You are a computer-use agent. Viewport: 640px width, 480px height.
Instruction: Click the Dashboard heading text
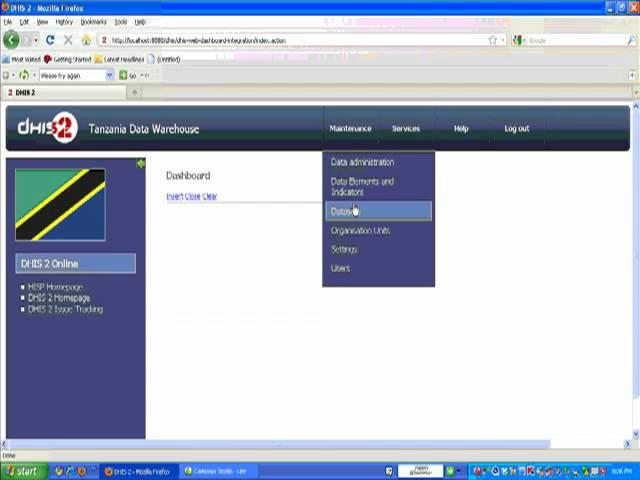point(188,176)
